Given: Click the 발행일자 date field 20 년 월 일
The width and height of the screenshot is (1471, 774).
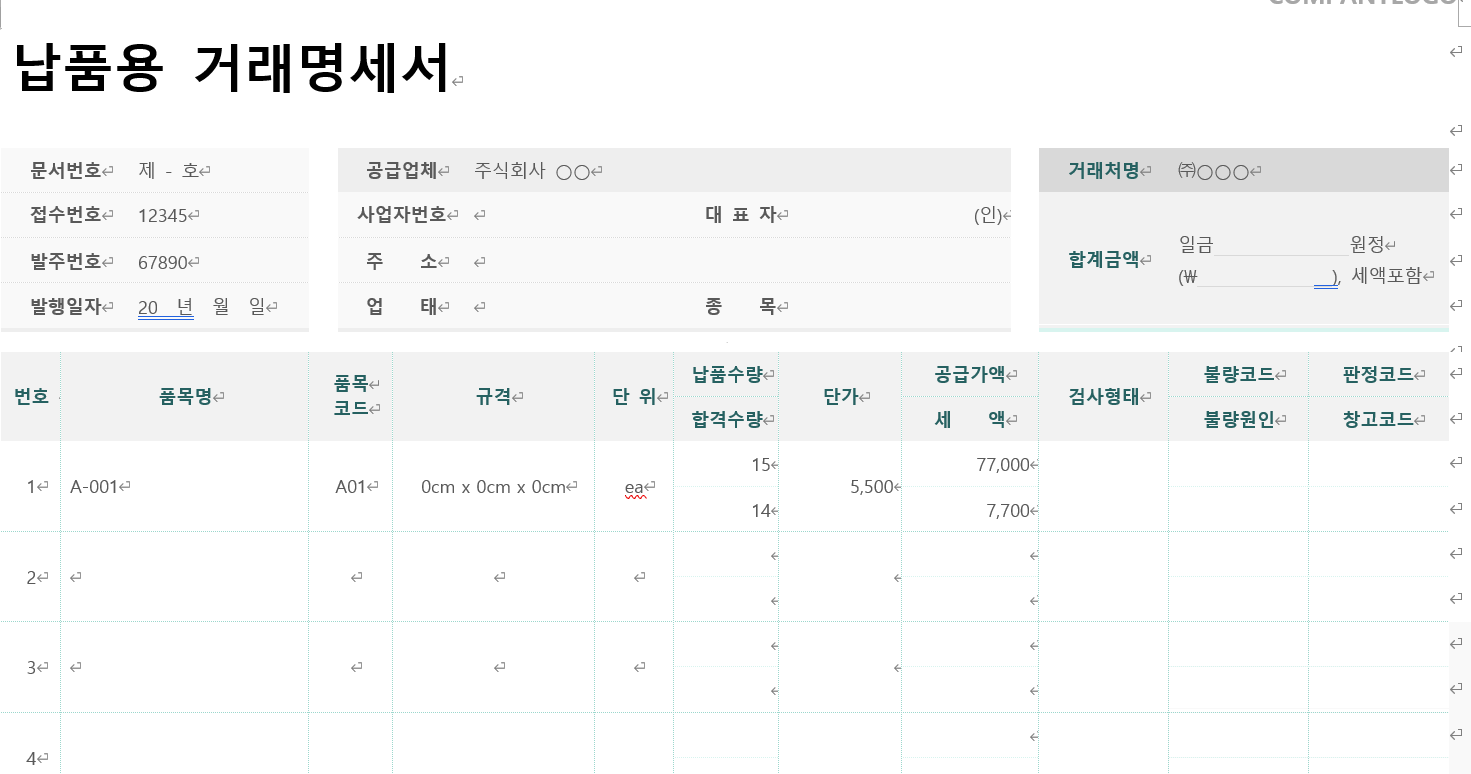Looking at the screenshot, I should click(x=200, y=306).
